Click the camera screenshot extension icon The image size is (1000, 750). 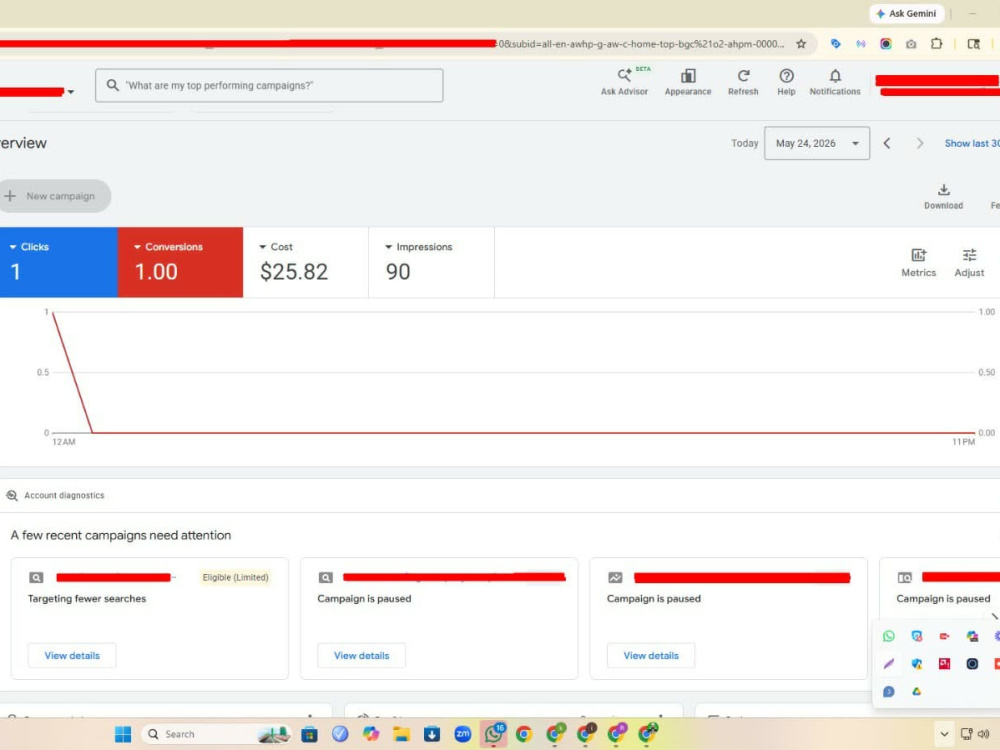click(911, 44)
